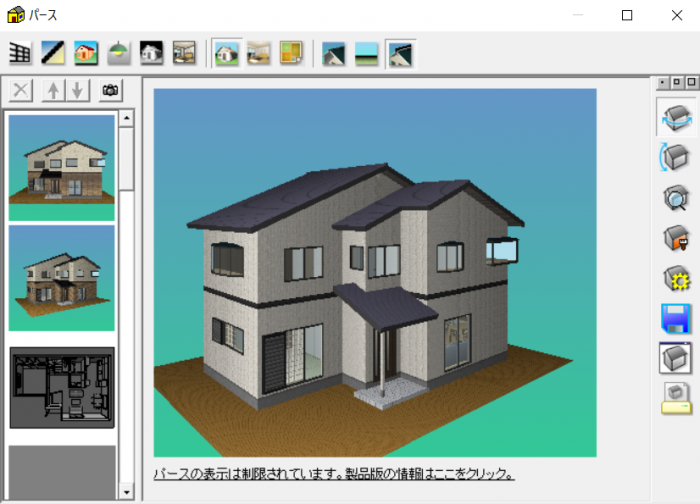Switch to interior room view mode
The width and height of the screenshot is (700, 504).
(x=259, y=53)
